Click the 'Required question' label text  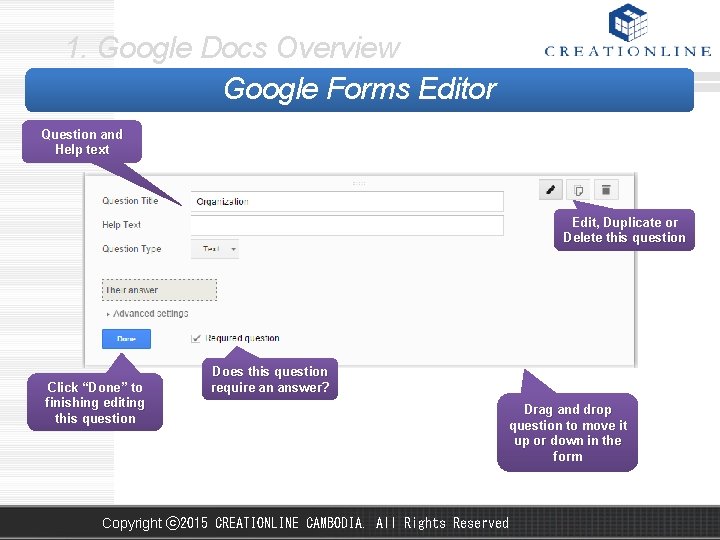[242, 338]
